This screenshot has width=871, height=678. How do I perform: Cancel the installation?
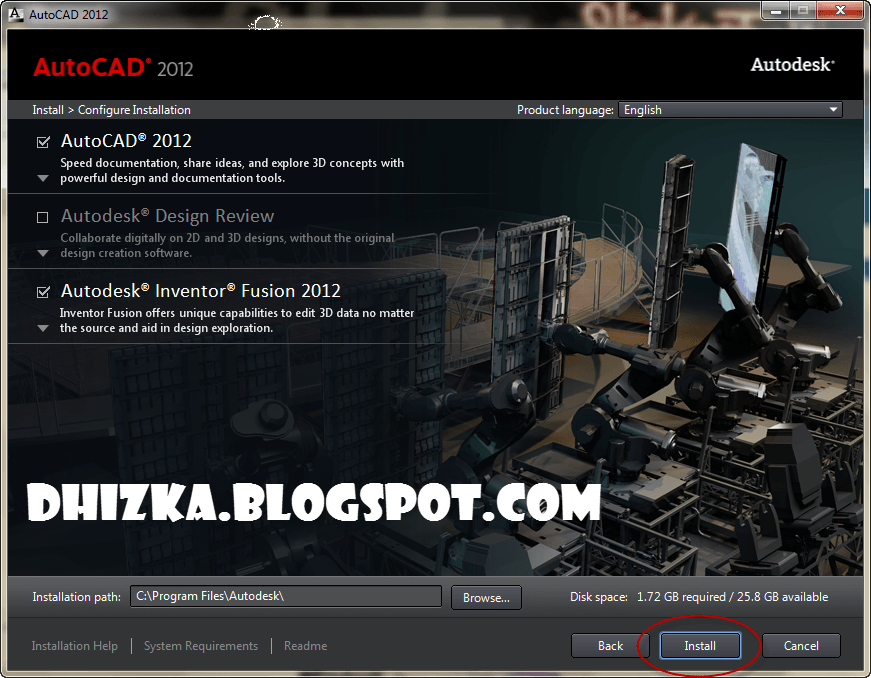coord(801,645)
